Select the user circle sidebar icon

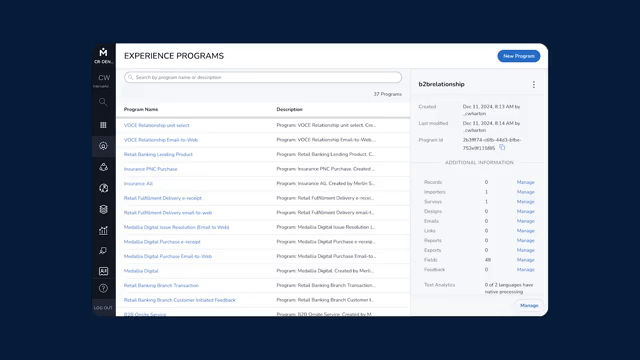(x=103, y=146)
